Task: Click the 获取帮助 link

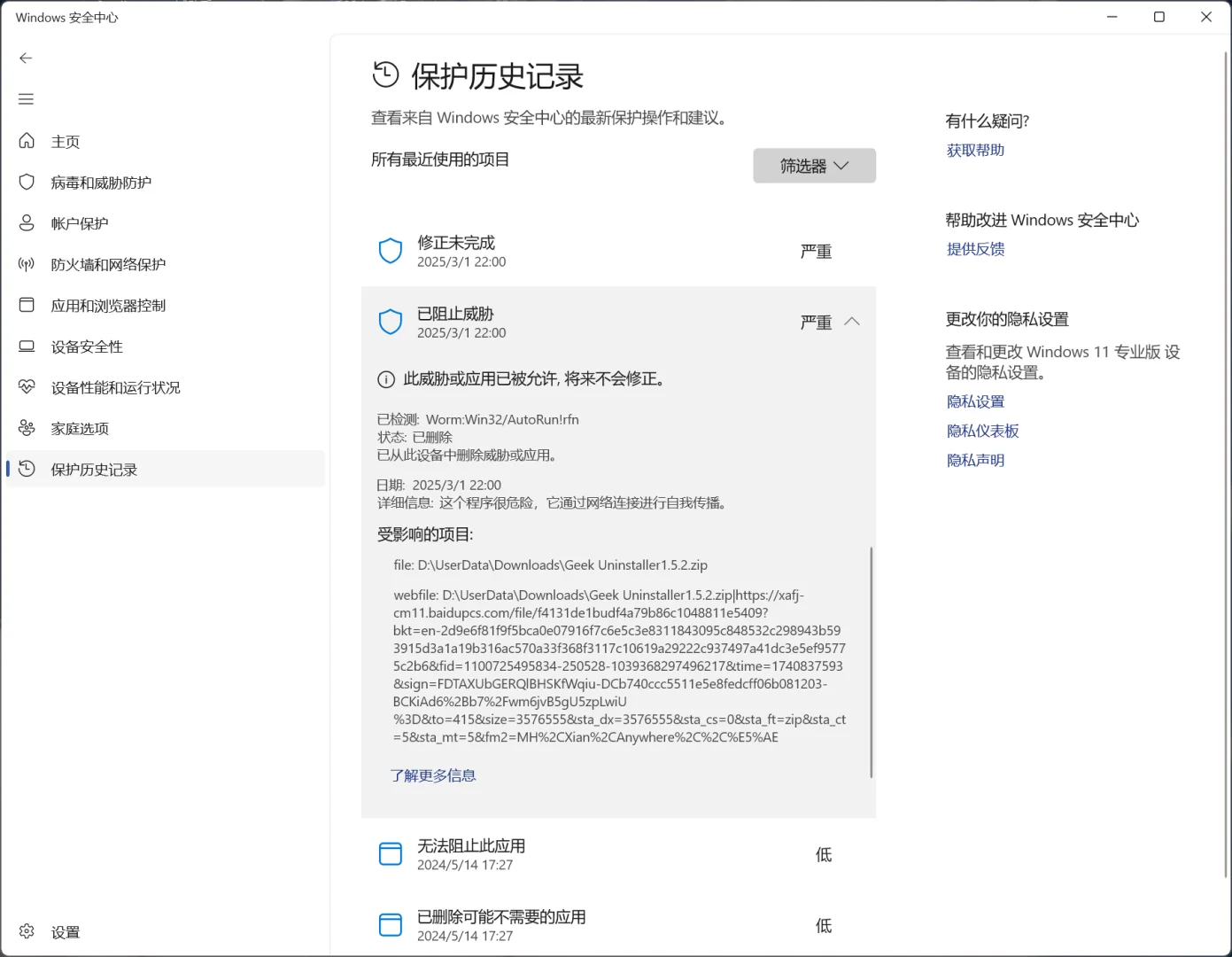Action: click(x=975, y=150)
